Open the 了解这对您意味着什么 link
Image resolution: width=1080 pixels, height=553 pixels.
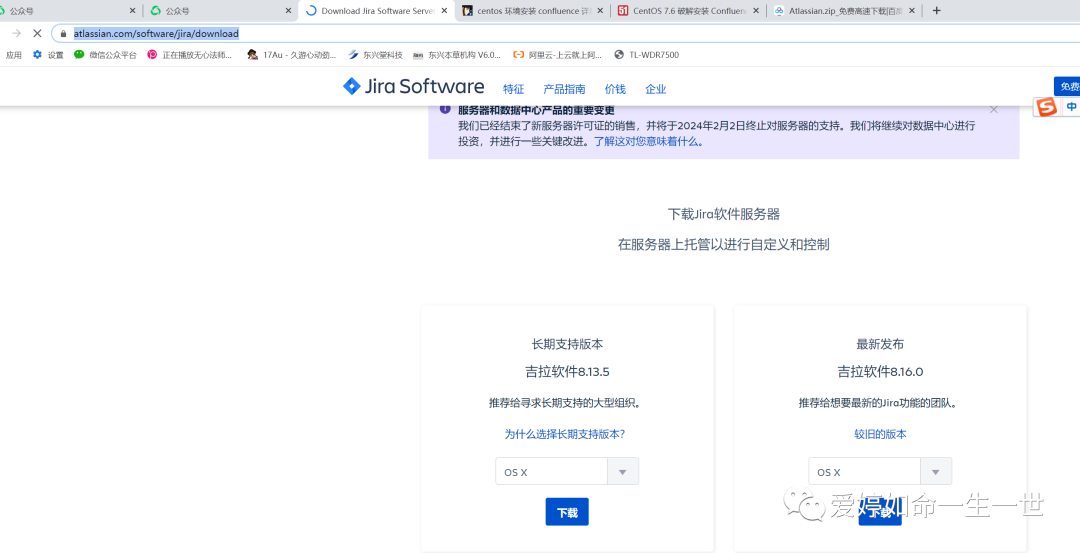[649, 142]
